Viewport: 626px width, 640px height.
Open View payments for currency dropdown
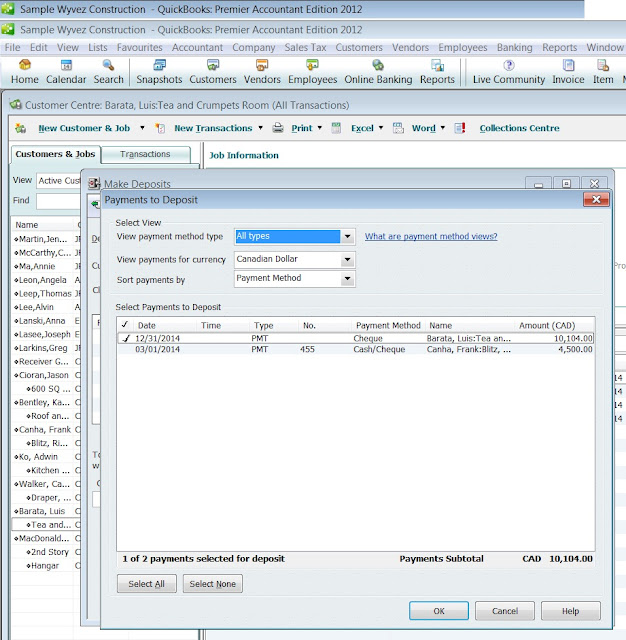[347, 260]
